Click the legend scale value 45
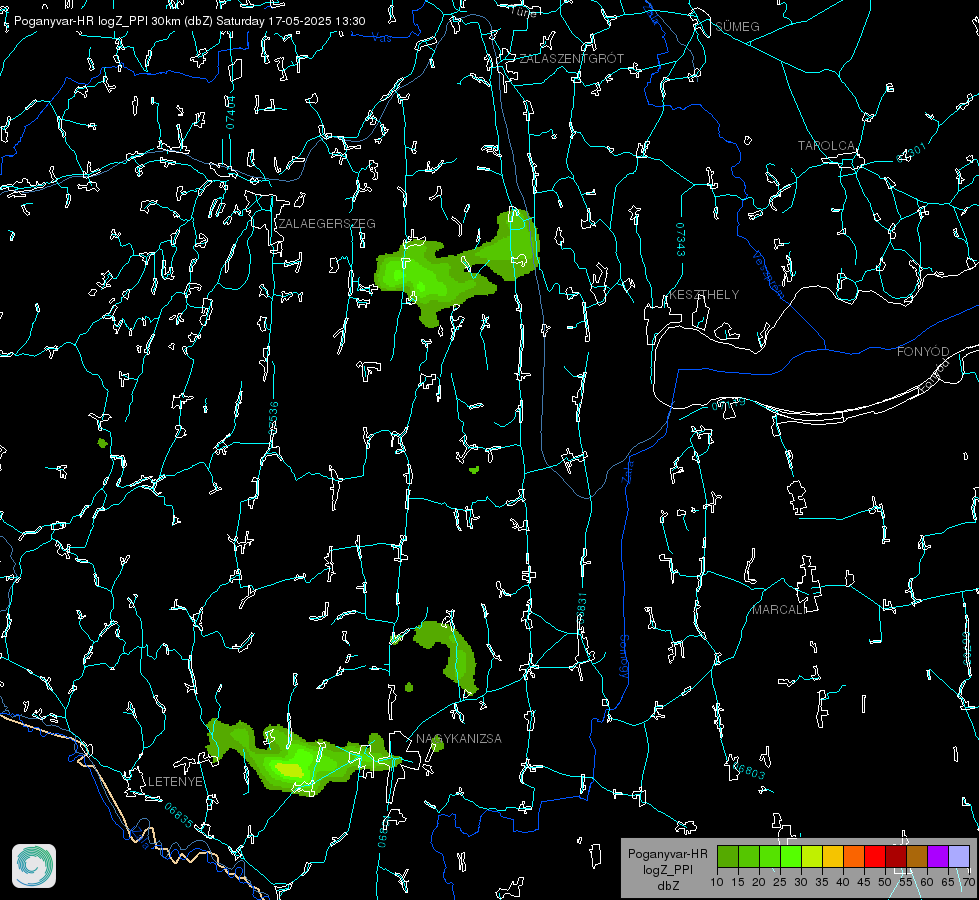 pos(864,883)
